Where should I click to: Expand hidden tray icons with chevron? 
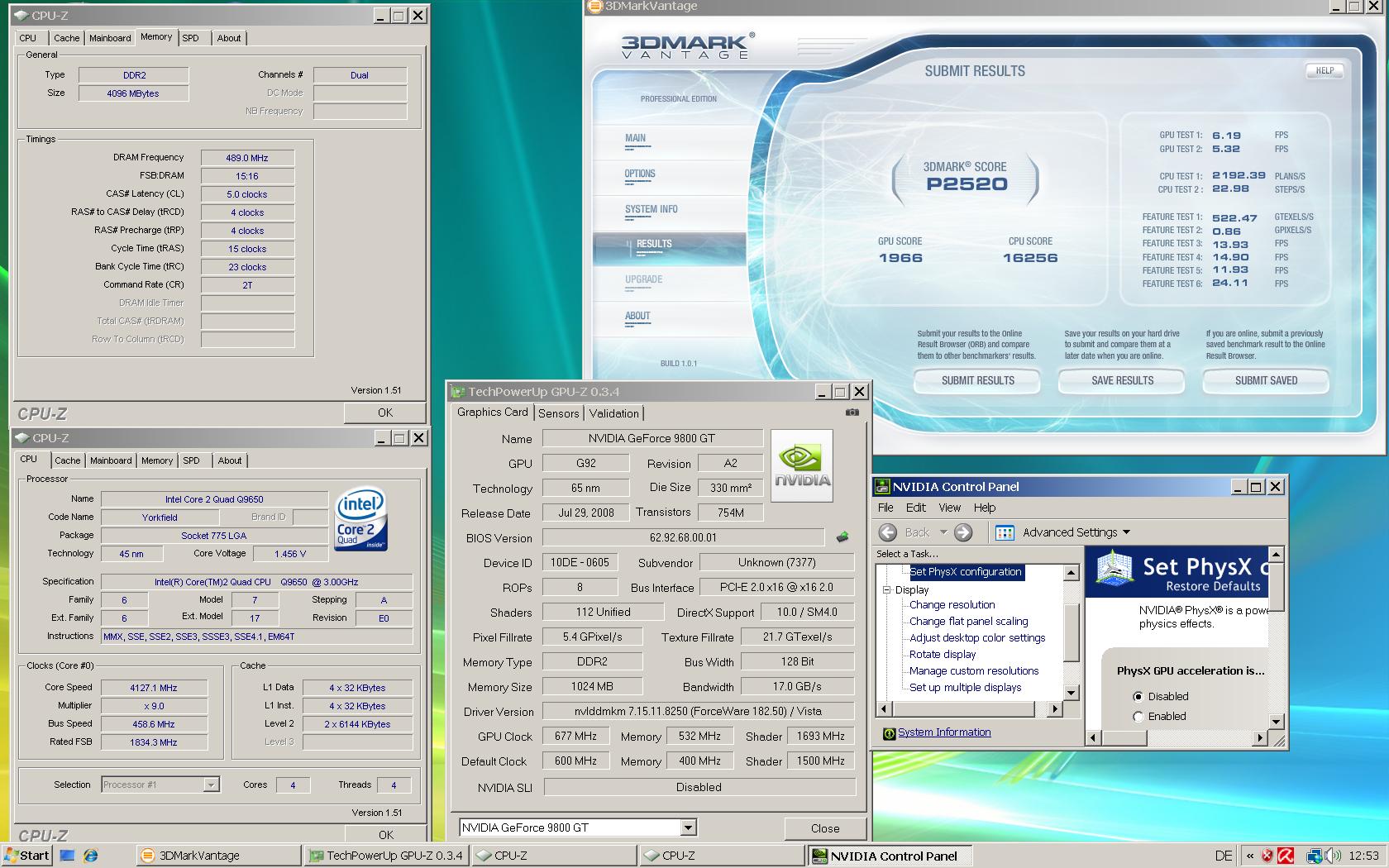point(1249,856)
